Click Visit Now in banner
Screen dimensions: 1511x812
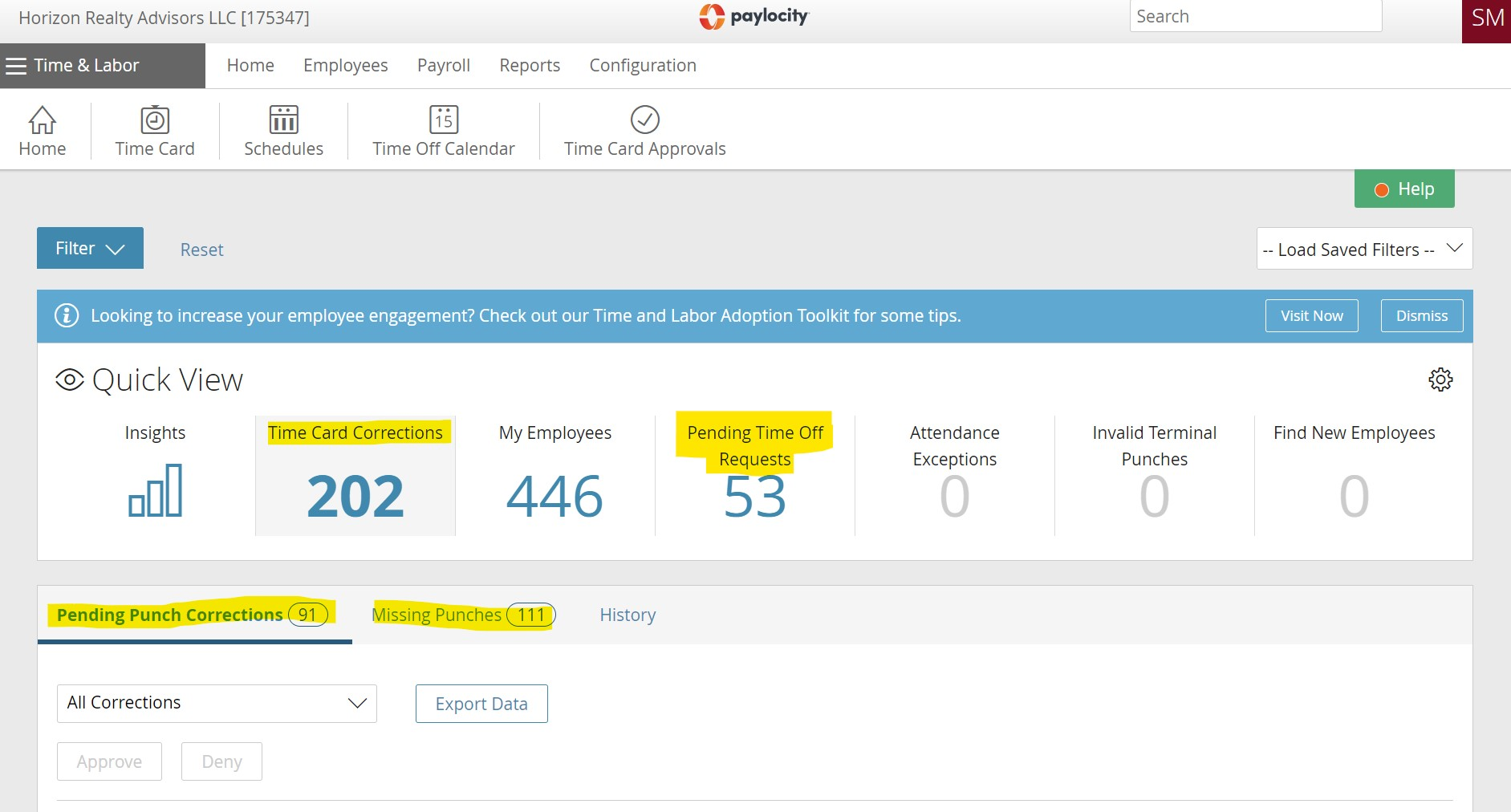(1312, 315)
